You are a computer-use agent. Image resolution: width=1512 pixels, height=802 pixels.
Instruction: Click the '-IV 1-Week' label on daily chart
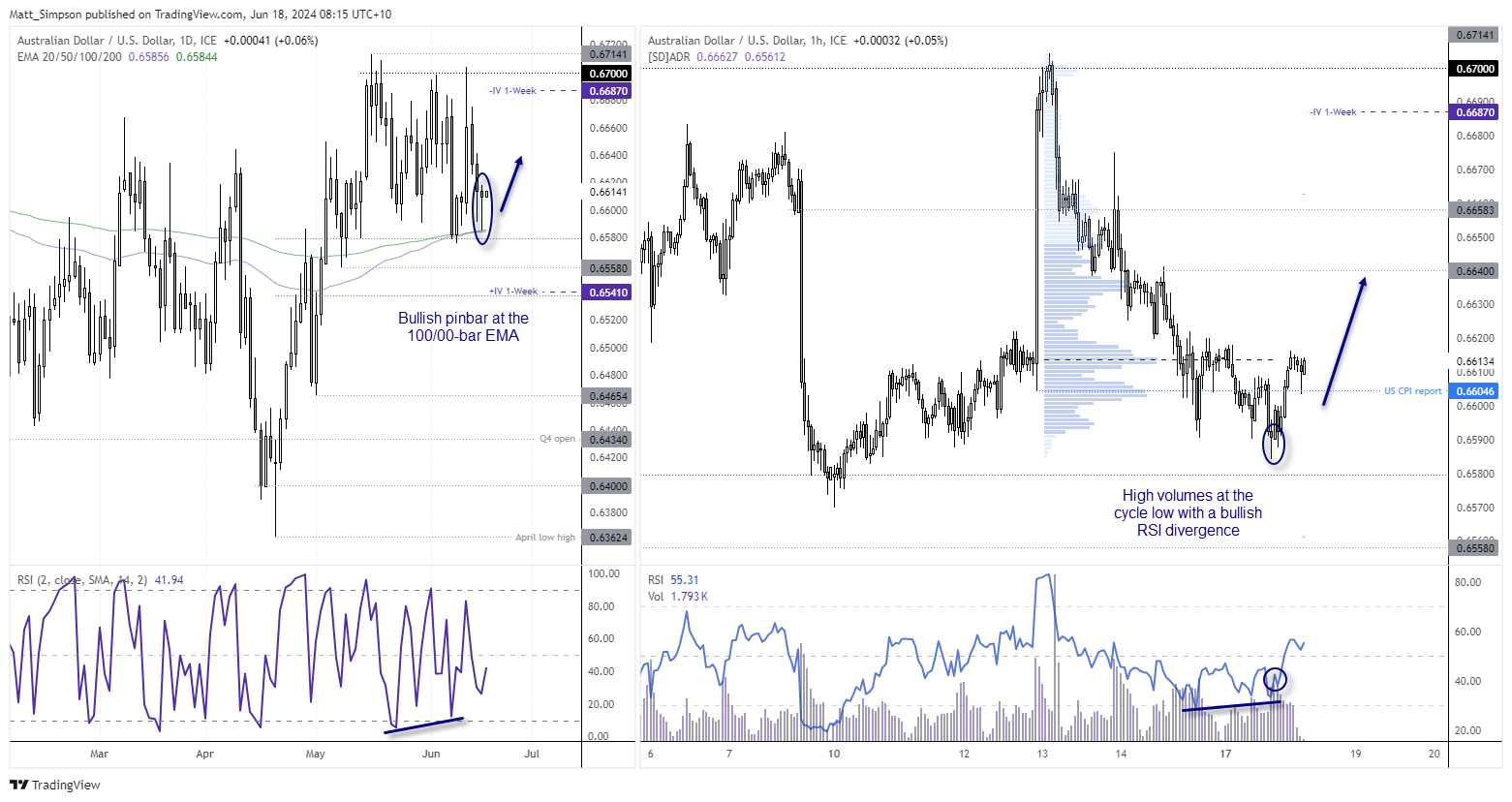512,91
